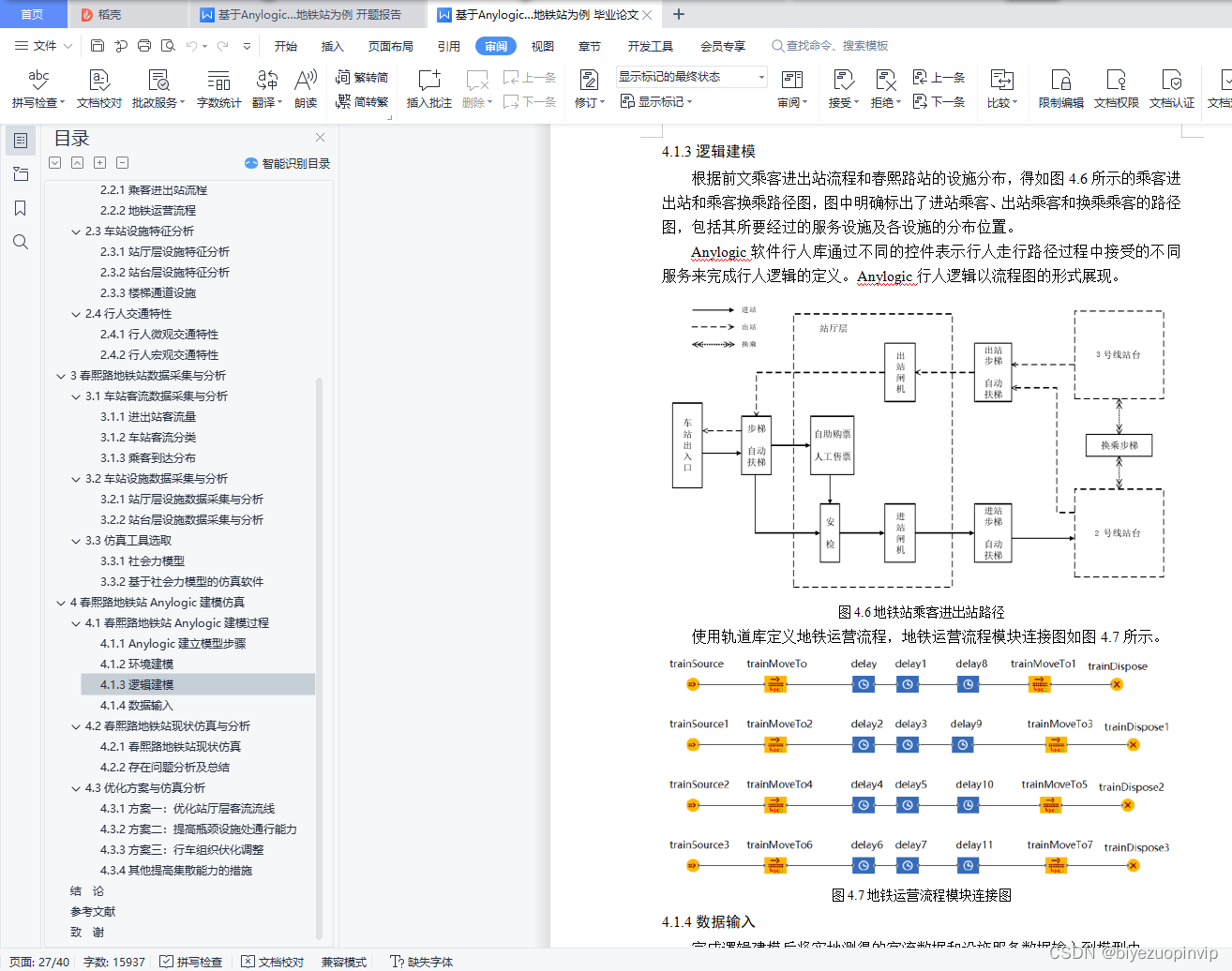Open 文档权限 document permissions
1232x971 pixels.
coord(1119,87)
